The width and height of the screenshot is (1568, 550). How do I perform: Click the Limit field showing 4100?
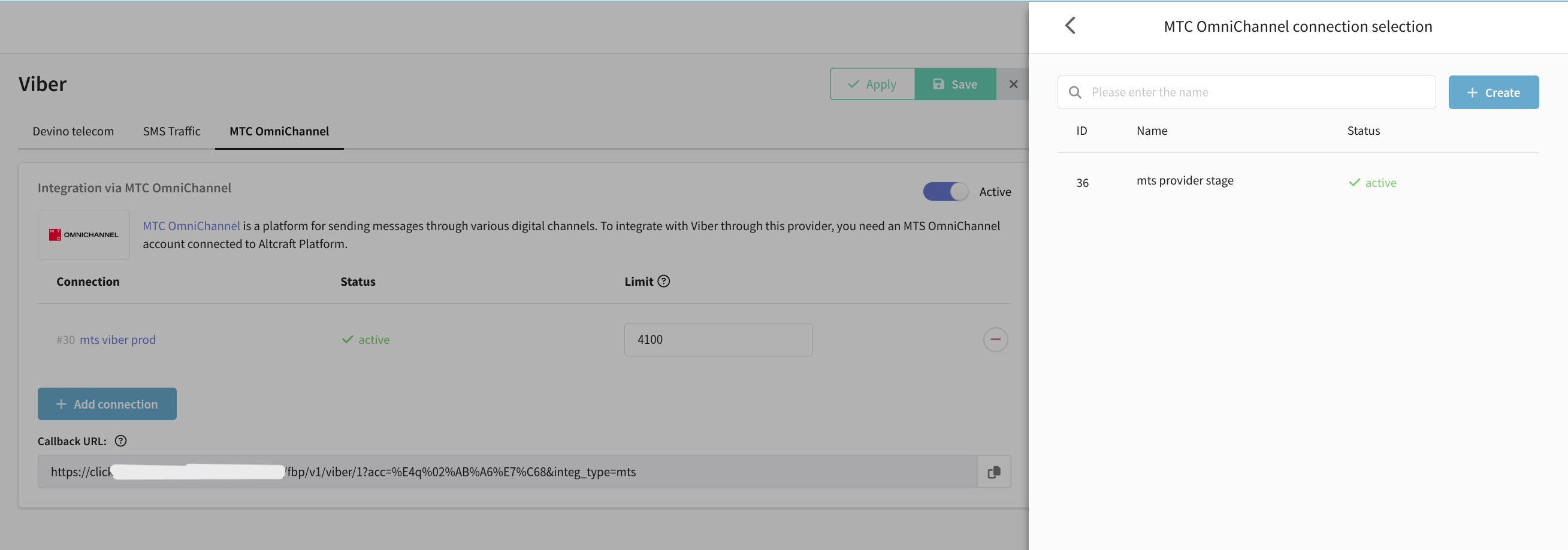(x=718, y=340)
